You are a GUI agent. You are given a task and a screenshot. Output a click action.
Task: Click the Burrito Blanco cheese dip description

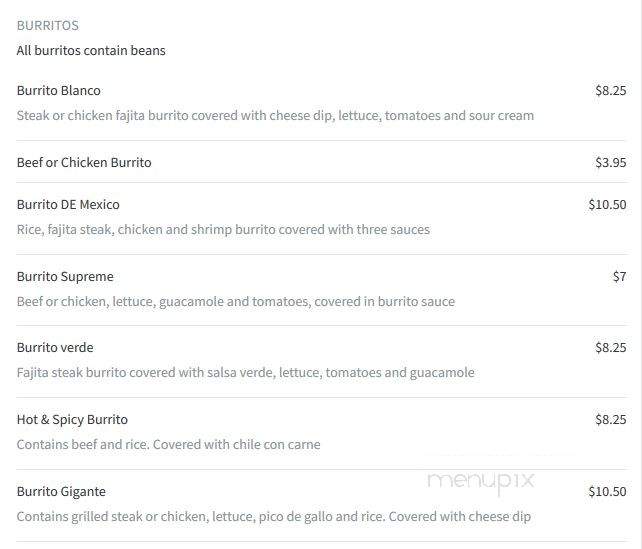[275, 116]
